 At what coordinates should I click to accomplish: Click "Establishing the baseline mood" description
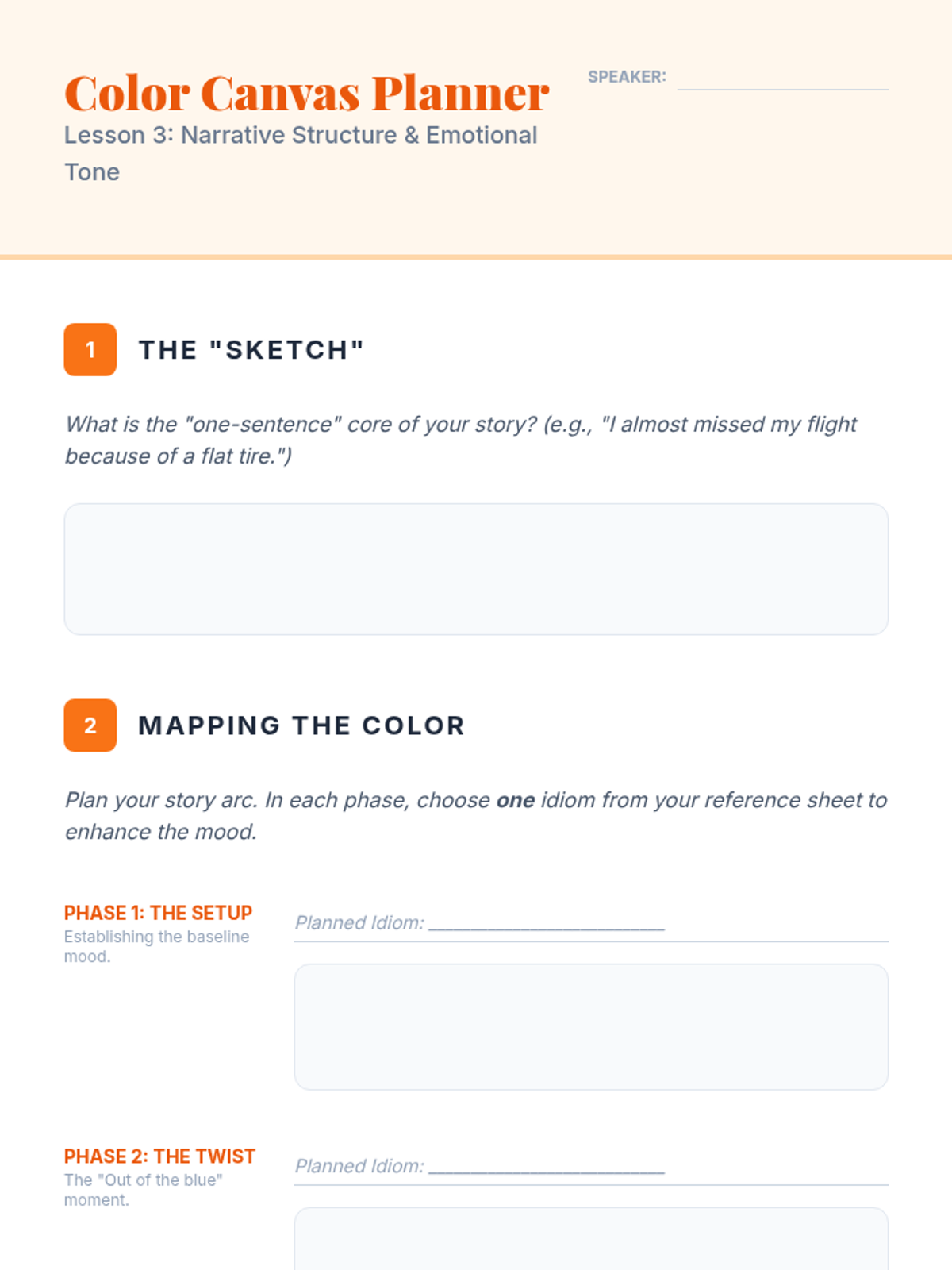(156, 946)
